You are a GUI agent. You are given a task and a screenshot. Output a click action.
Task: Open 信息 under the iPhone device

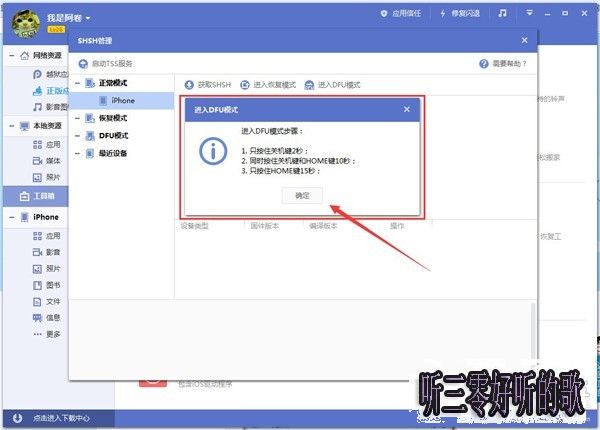click(x=47, y=318)
